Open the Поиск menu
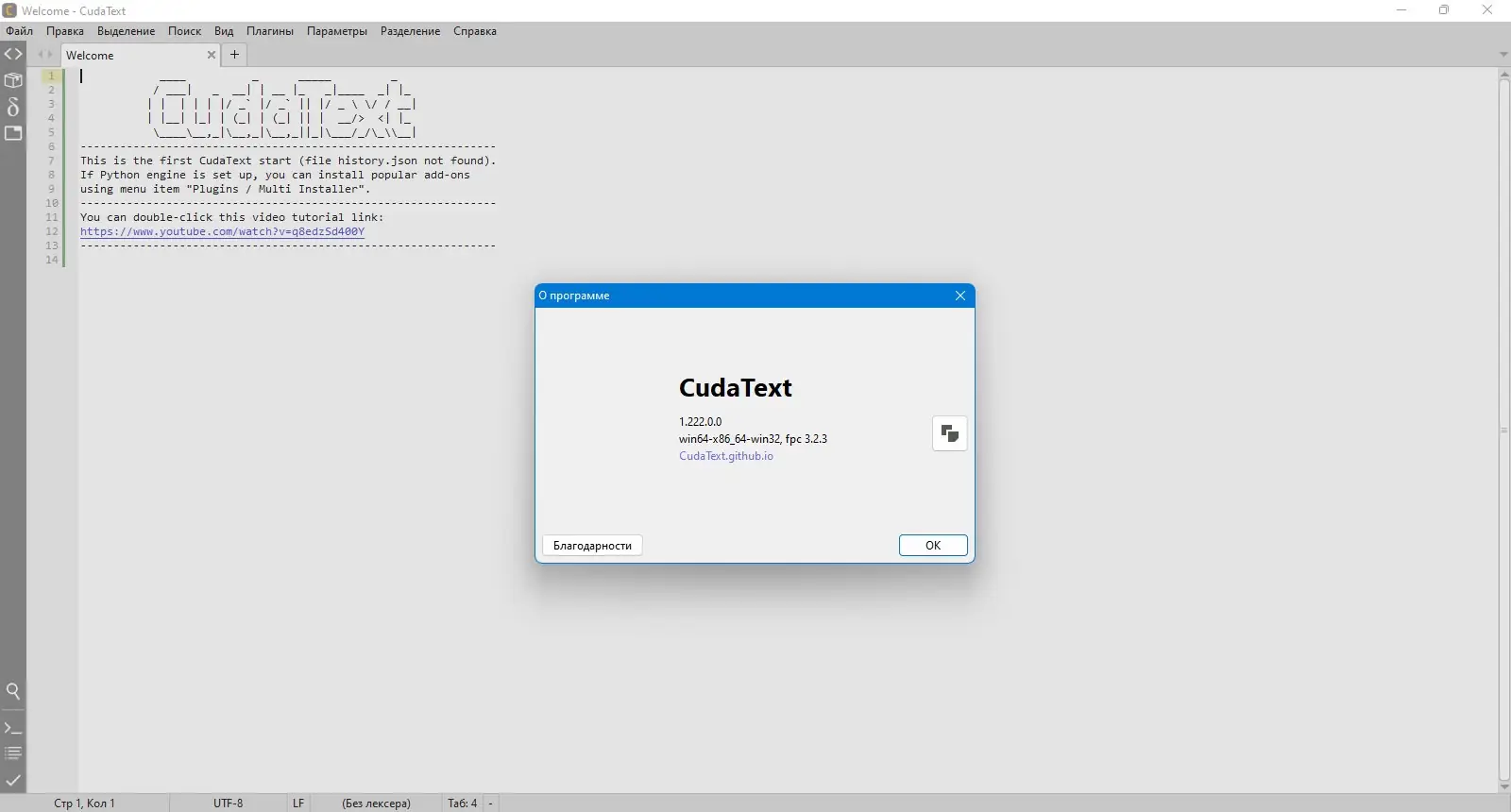This screenshot has width=1511, height=812. [184, 31]
